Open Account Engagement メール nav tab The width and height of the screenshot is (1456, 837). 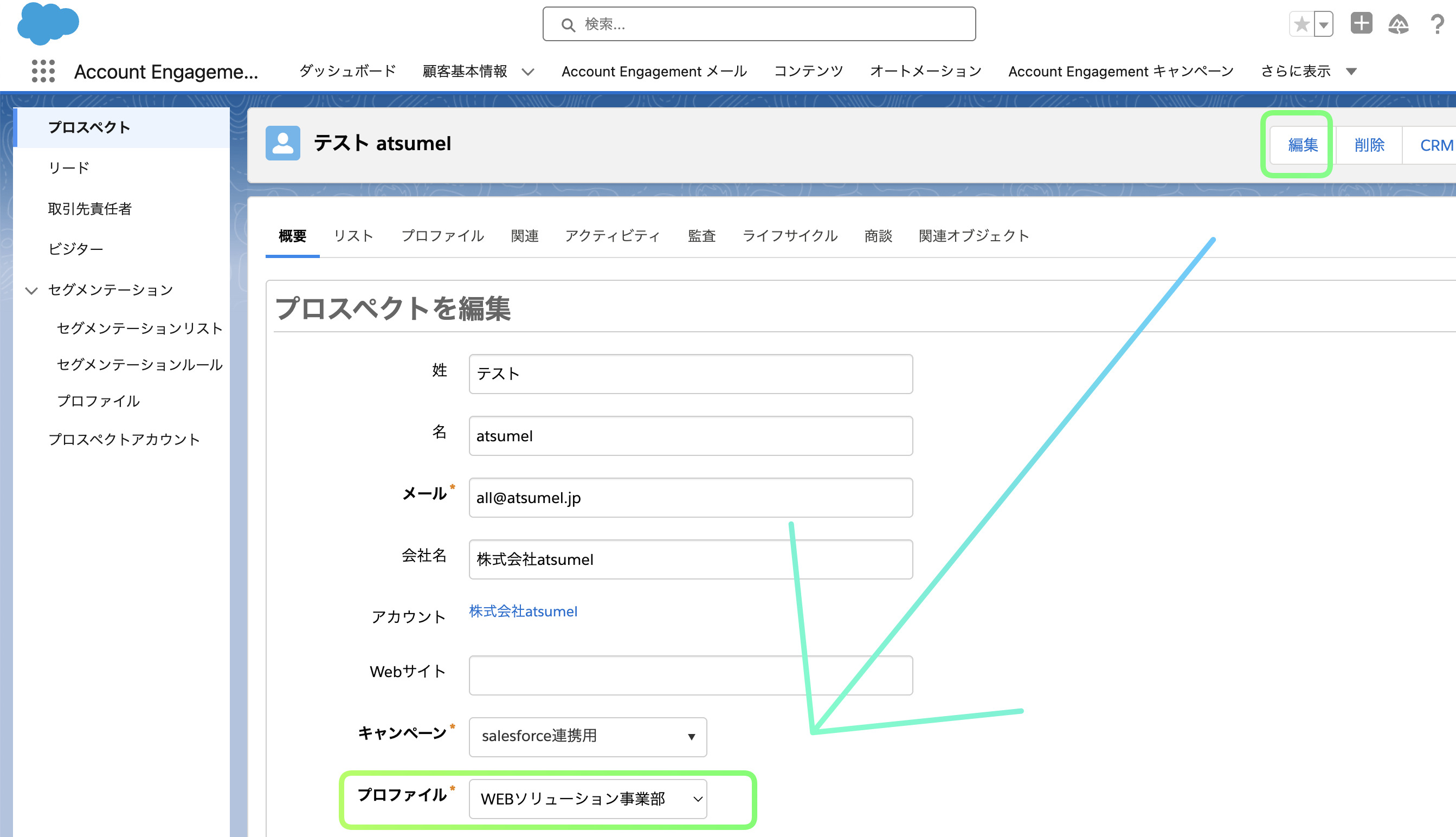pyautogui.click(x=654, y=71)
